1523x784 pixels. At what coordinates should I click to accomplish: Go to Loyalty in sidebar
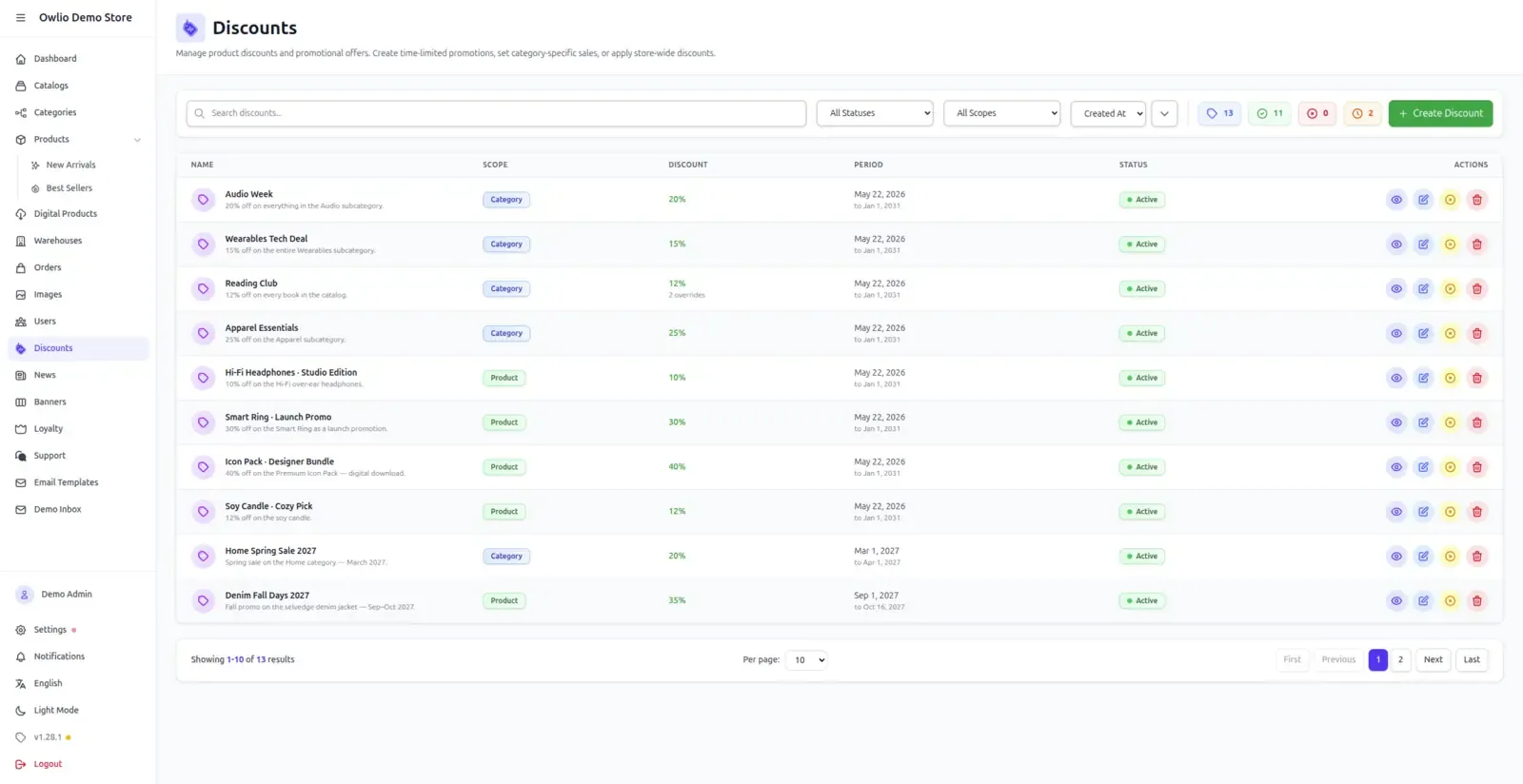[x=78, y=429]
